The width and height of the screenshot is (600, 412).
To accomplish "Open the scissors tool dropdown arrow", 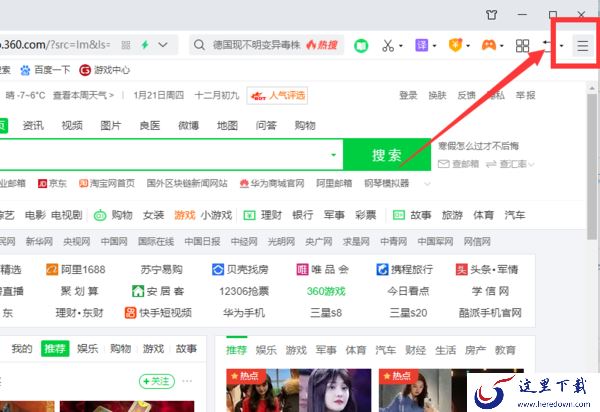I will tap(401, 46).
